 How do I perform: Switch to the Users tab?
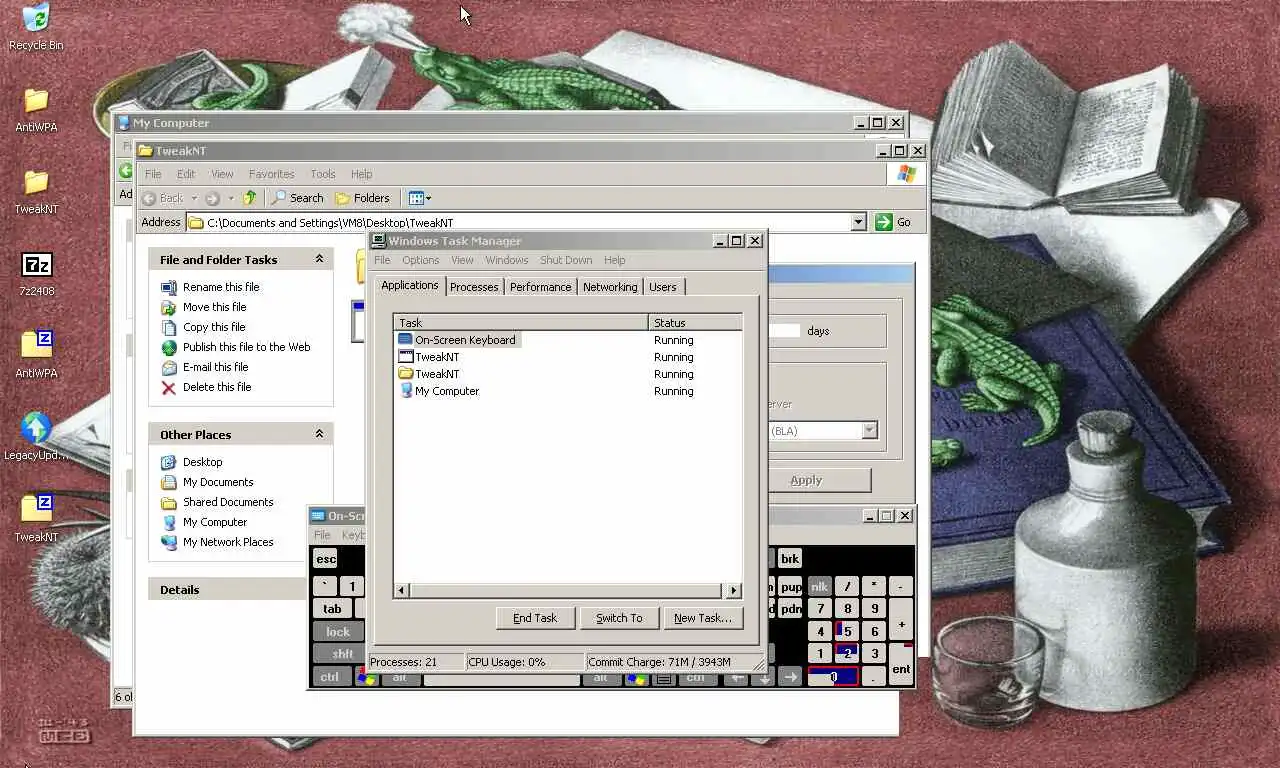(663, 287)
